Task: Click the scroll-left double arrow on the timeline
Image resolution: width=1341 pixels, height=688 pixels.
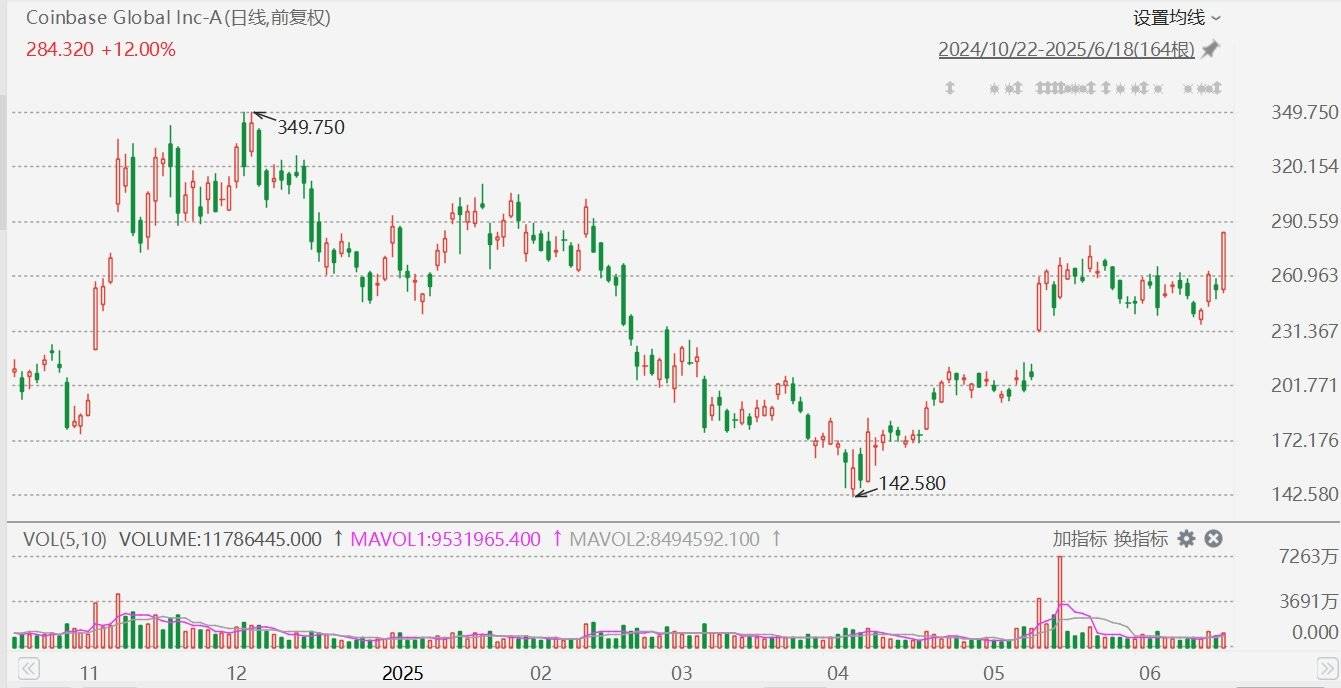Action: pyautogui.click(x=29, y=668)
